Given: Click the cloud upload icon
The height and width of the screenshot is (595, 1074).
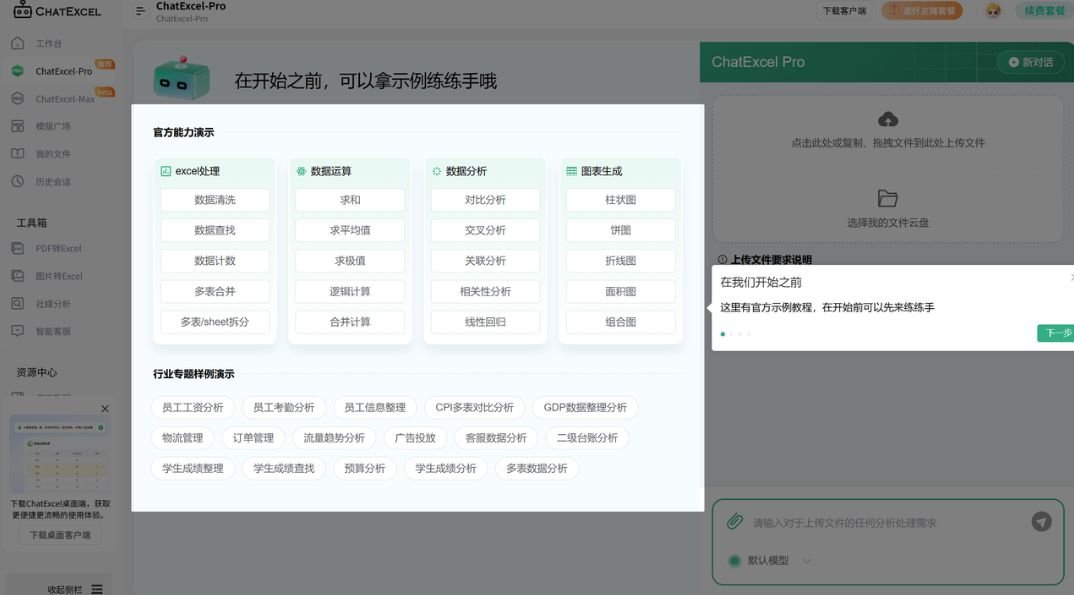Looking at the screenshot, I should pyautogui.click(x=887, y=120).
